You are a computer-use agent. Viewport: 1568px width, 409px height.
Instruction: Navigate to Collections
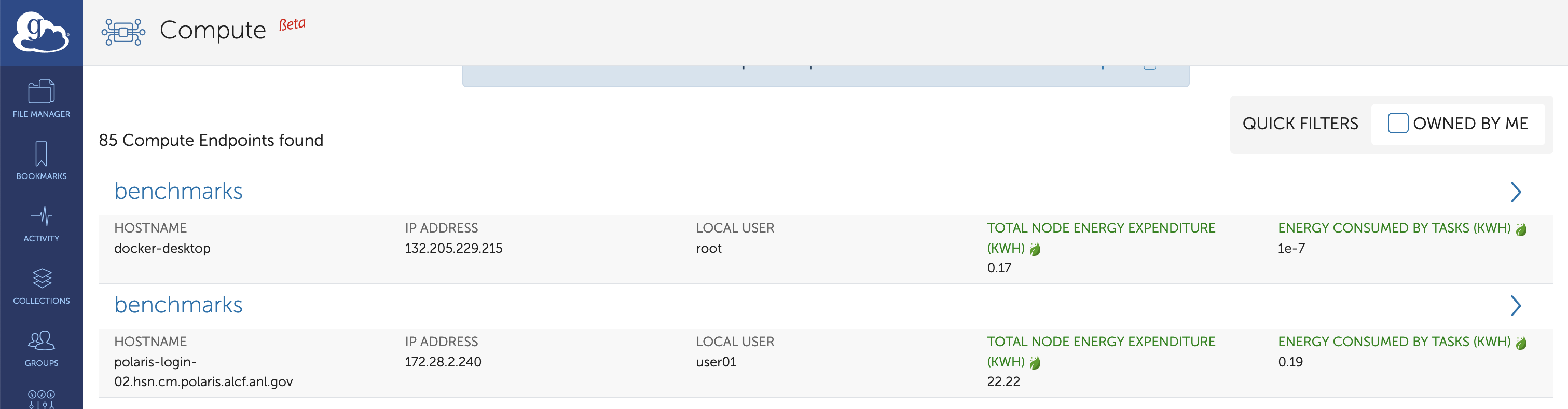click(42, 286)
